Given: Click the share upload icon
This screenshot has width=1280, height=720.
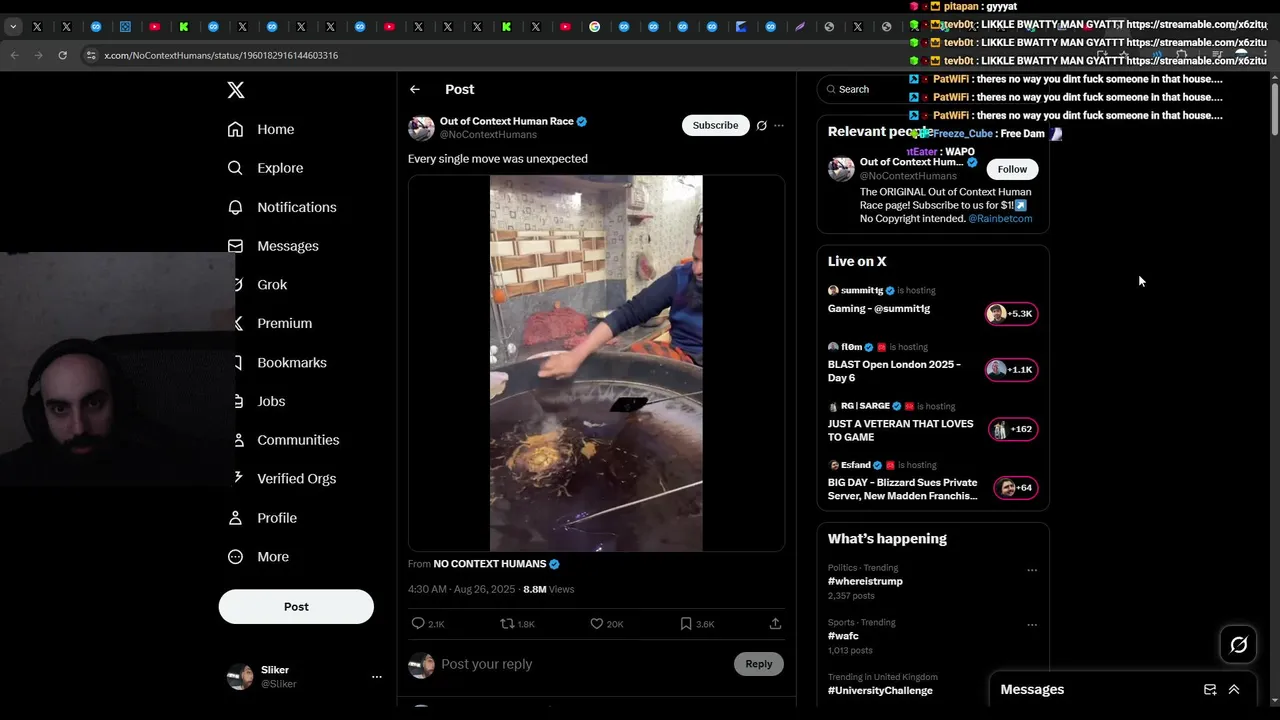Looking at the screenshot, I should pos(775,624).
